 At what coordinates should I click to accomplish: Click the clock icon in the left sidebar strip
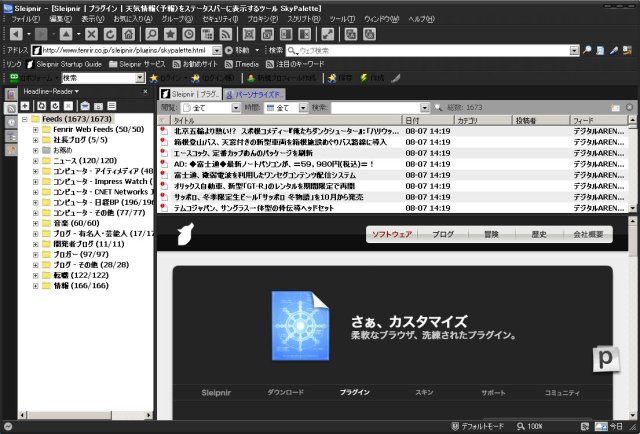[11, 122]
